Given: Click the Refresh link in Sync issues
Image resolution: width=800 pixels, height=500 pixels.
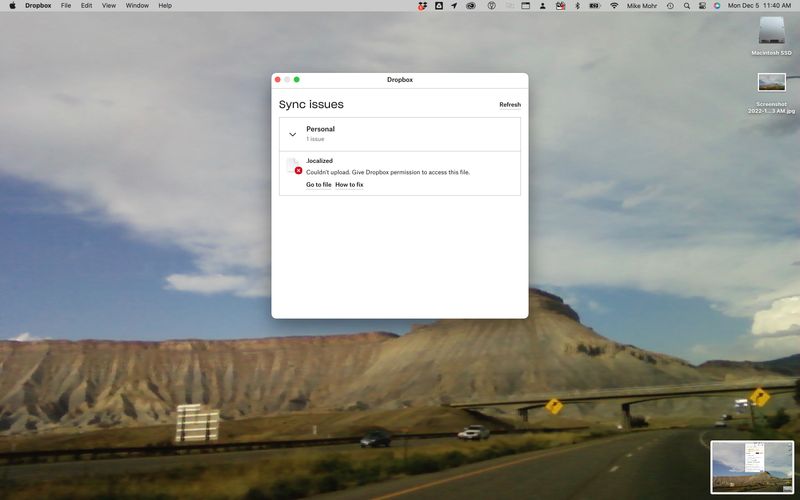Looking at the screenshot, I should pos(510,105).
